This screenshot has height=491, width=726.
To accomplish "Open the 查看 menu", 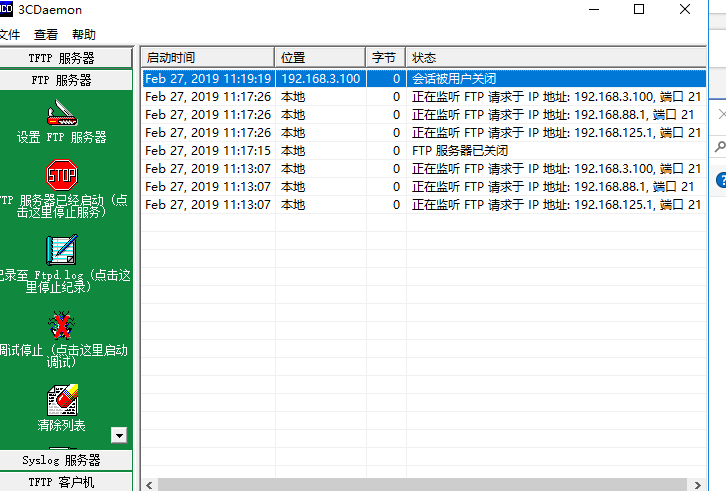I will point(46,35).
